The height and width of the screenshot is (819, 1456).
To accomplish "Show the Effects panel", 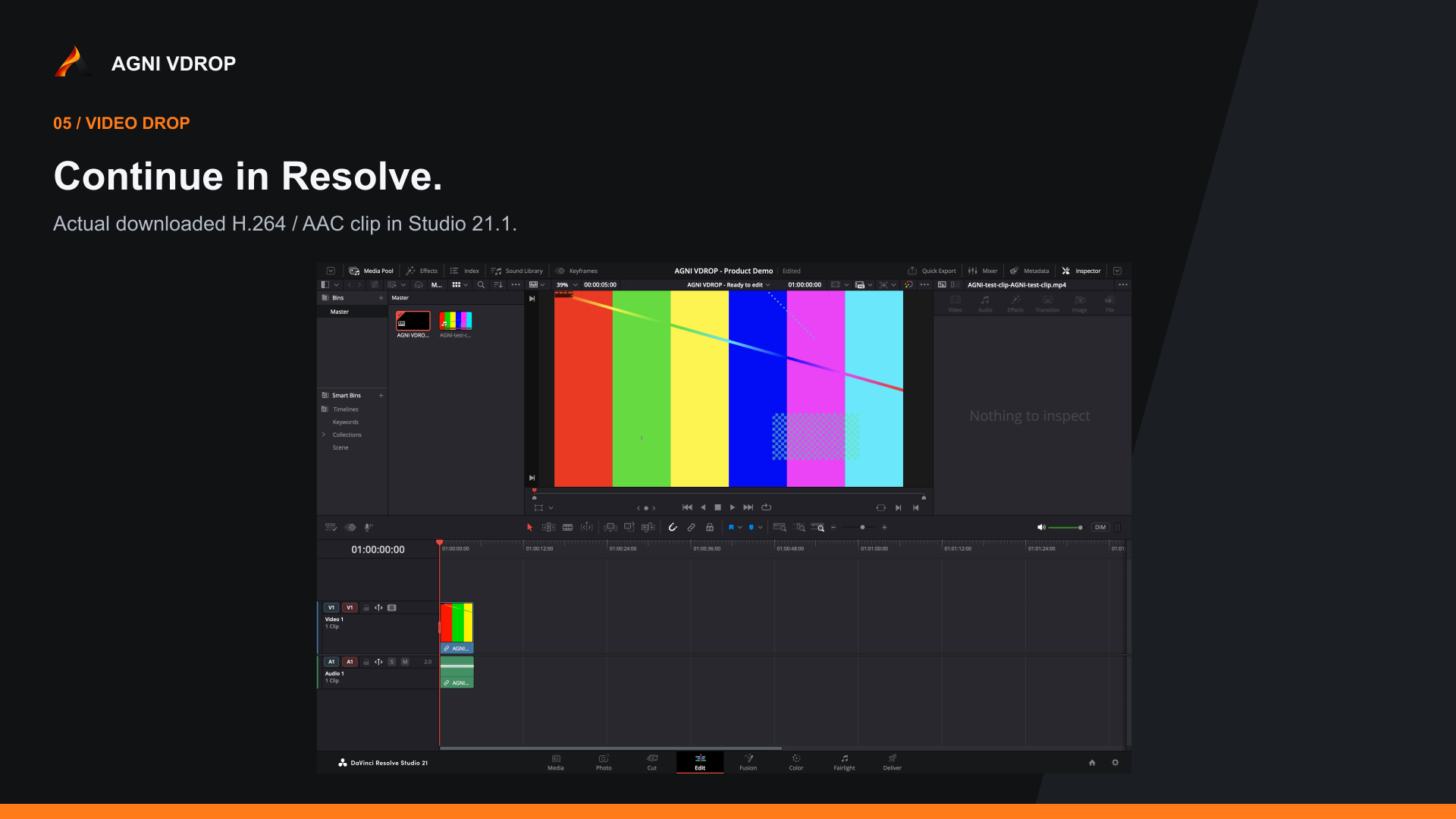I will 422,271.
